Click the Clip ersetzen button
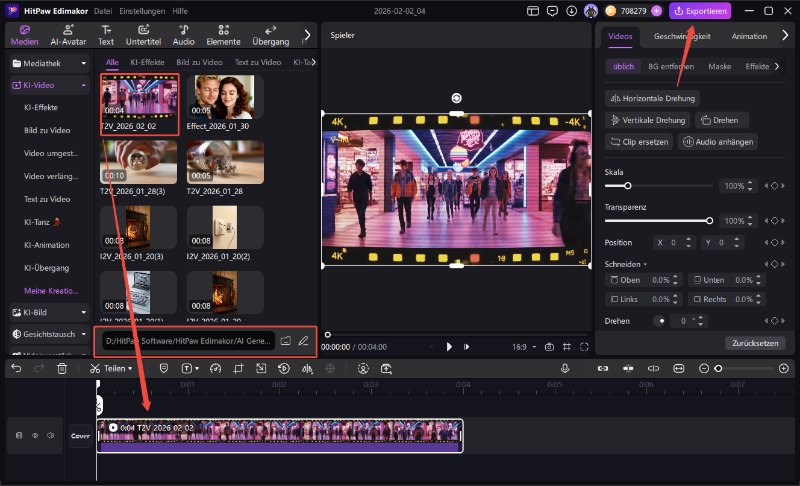Image resolution: width=800 pixels, height=486 pixels. pos(639,142)
